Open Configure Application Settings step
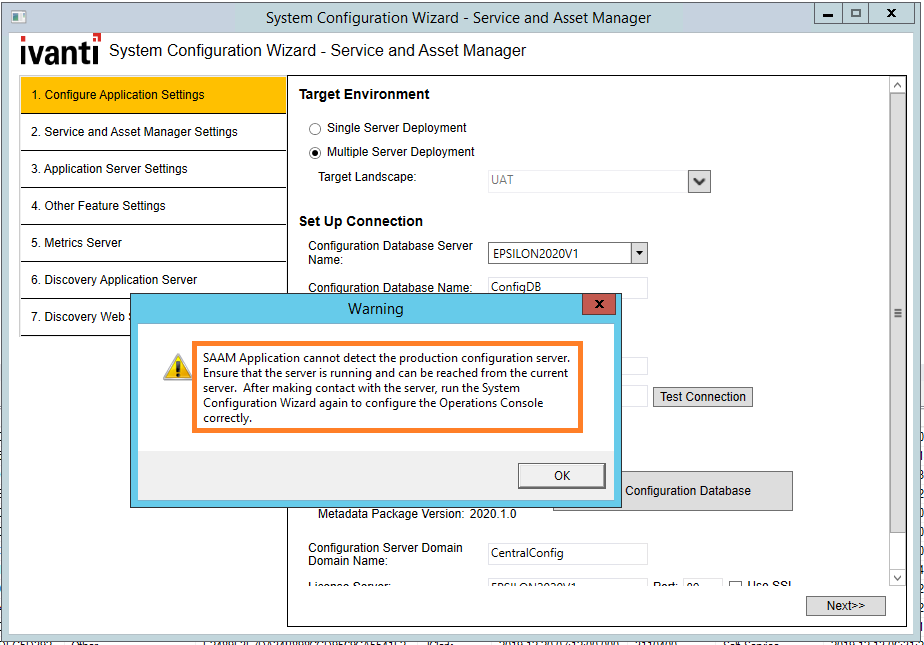924x645 pixels. pyautogui.click(x=153, y=95)
